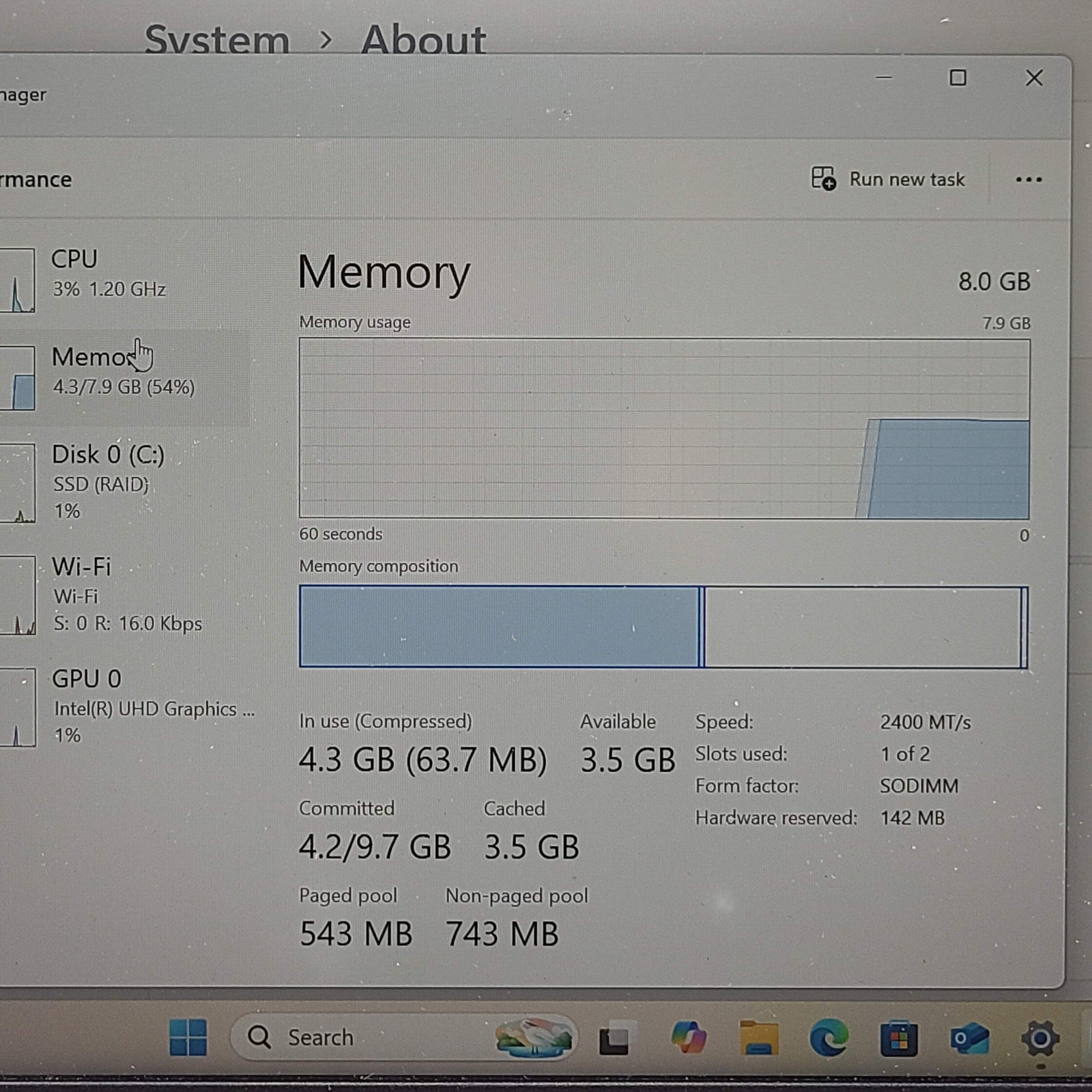Image resolution: width=1092 pixels, height=1092 pixels.
Task: Click the 3.5 GB Available value
Action: click(x=628, y=760)
